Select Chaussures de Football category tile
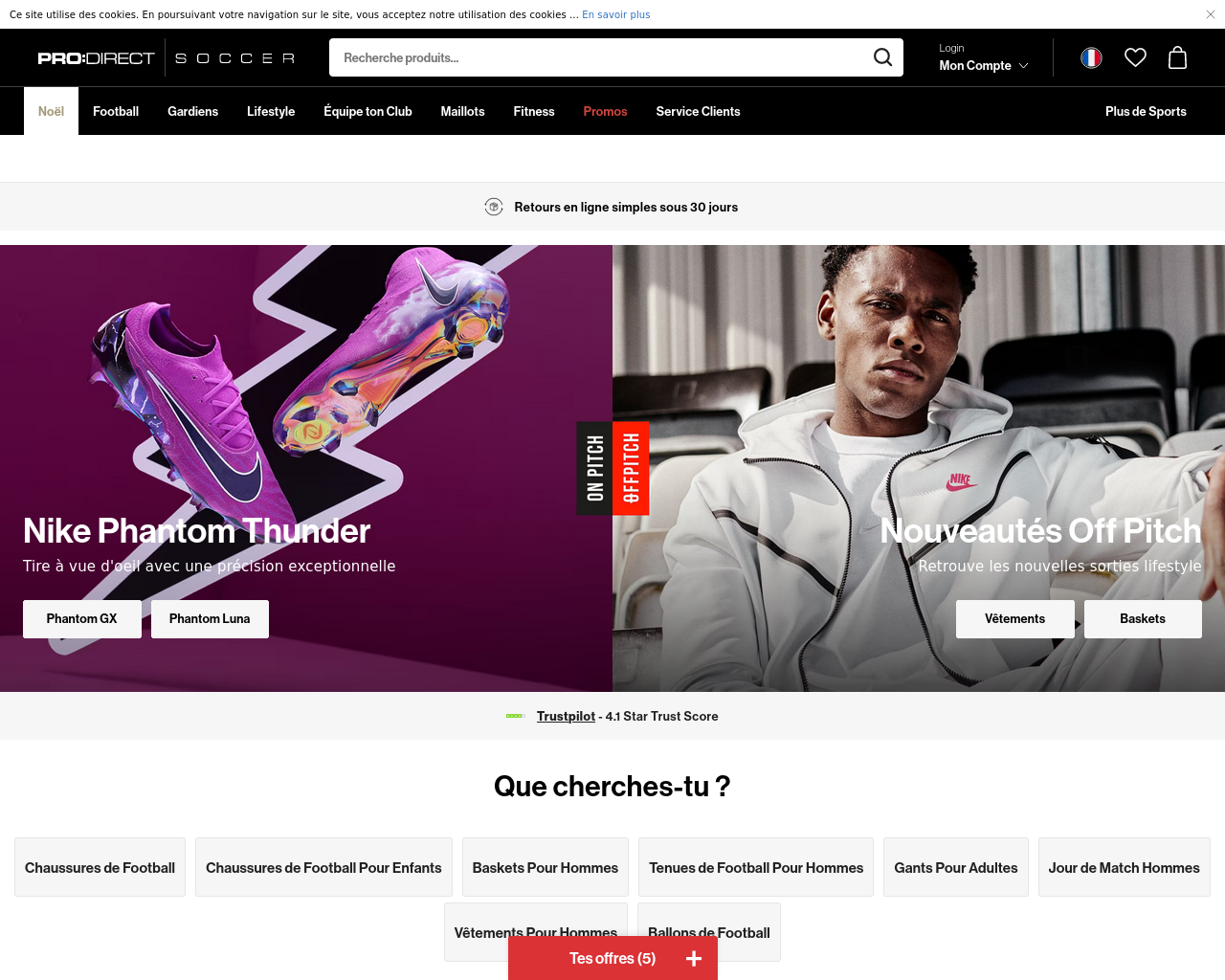Image resolution: width=1225 pixels, height=980 pixels. point(100,867)
